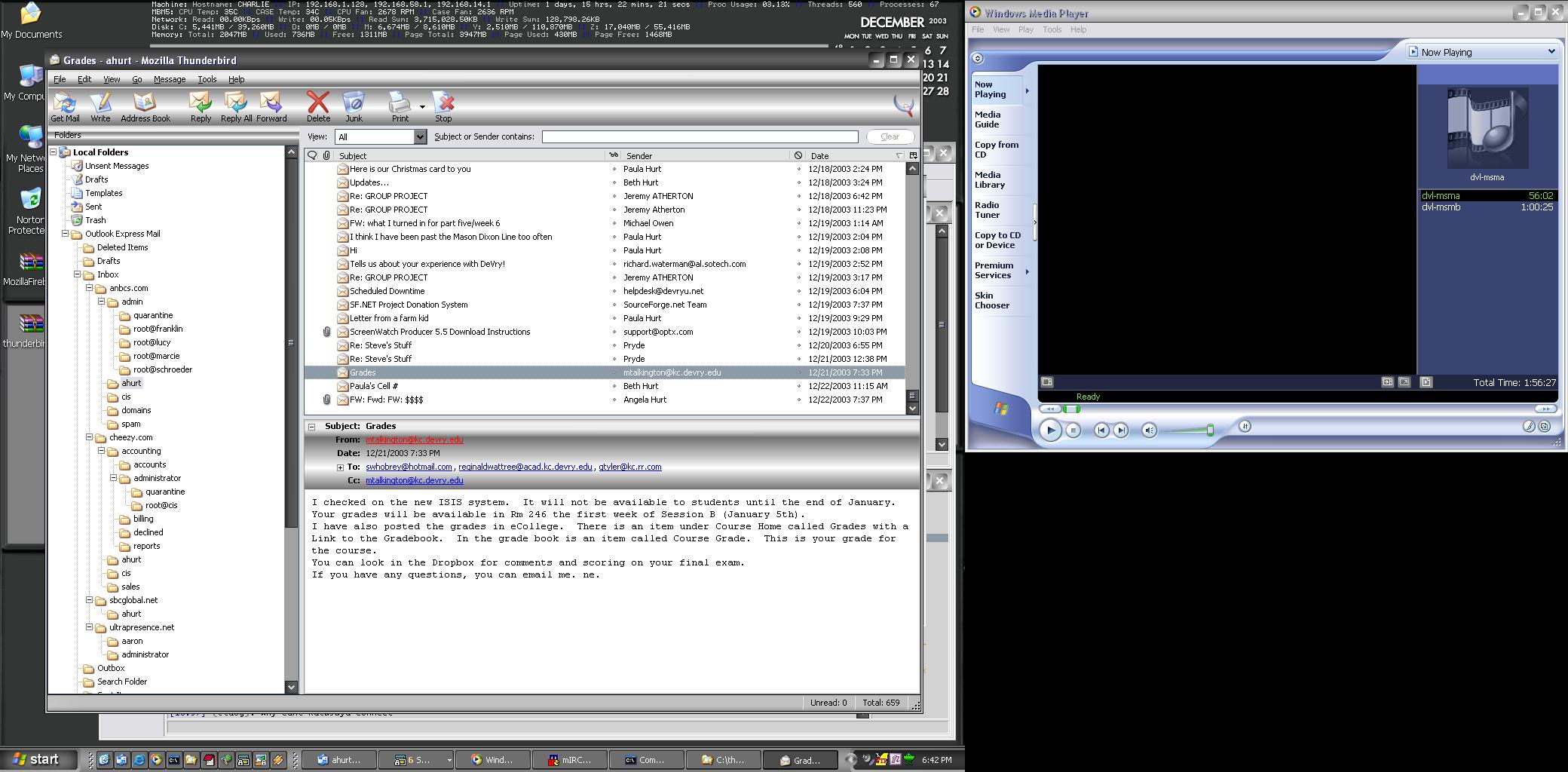This screenshot has width=1568, height=772.
Task: Click the junk status column header icon
Action: [798, 155]
